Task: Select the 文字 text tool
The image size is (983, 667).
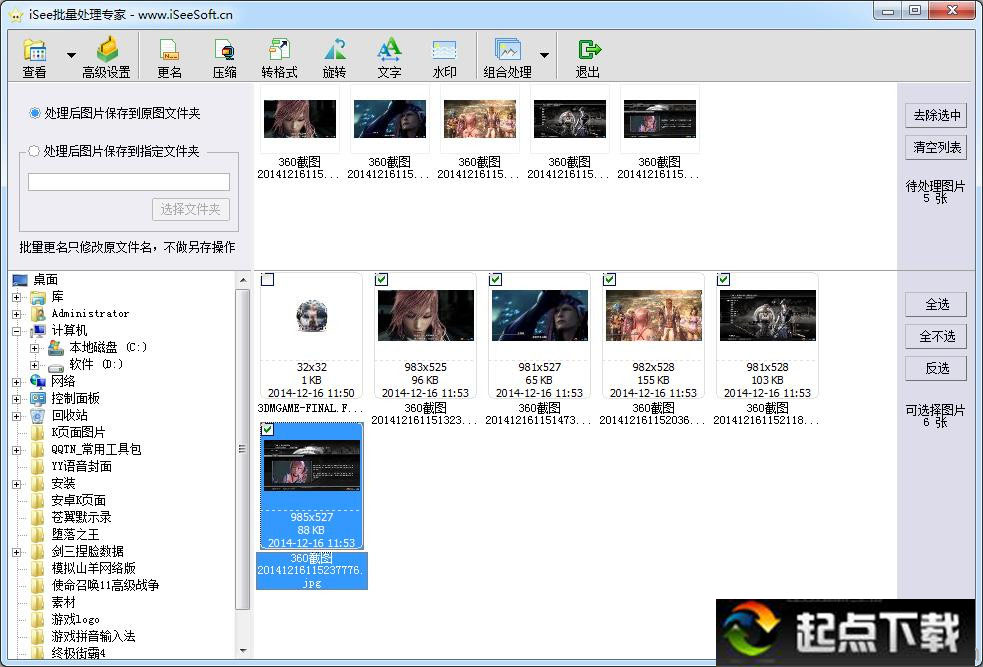Action: point(389,58)
